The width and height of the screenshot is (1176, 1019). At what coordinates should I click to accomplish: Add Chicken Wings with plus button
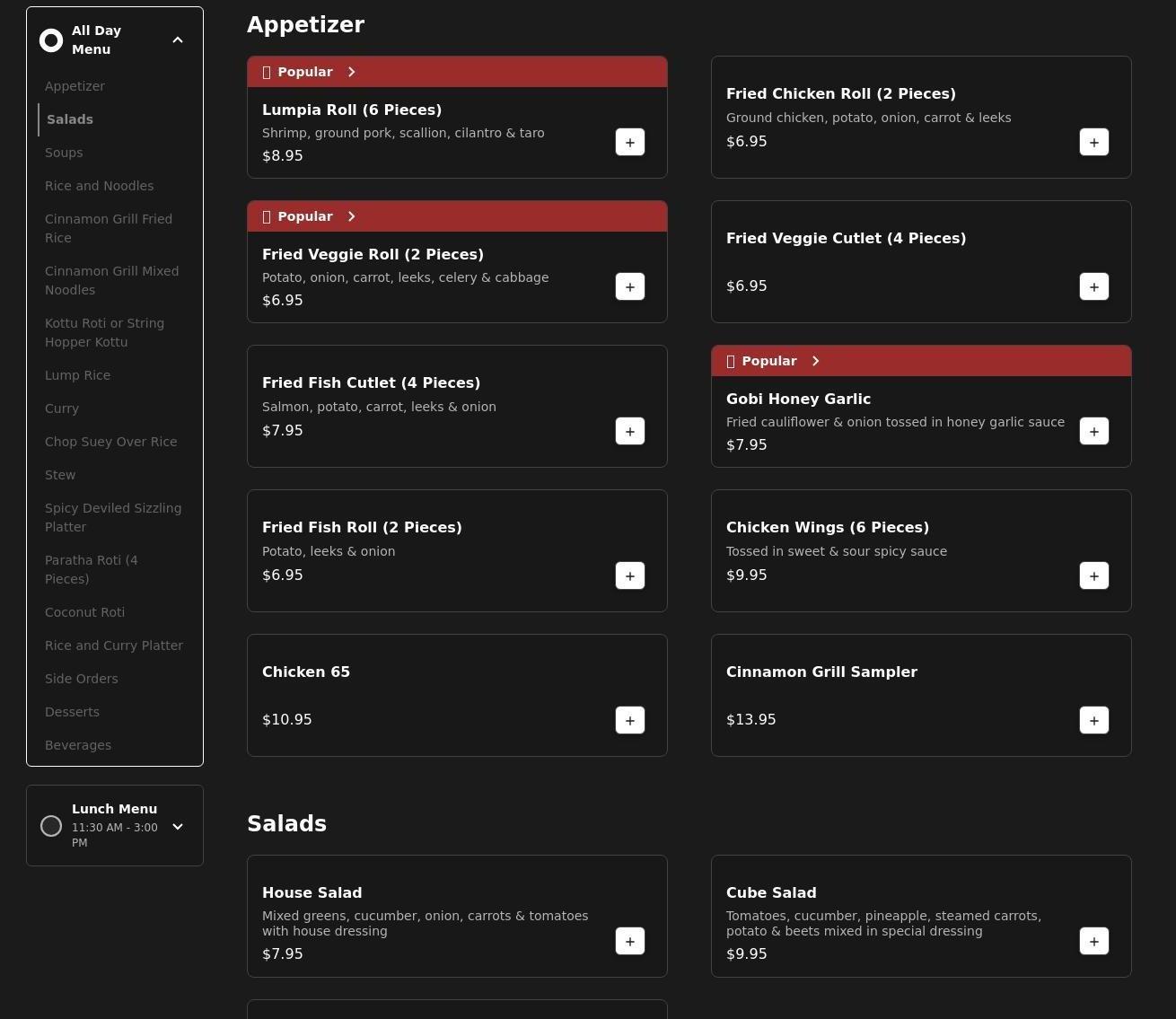[1093, 575]
